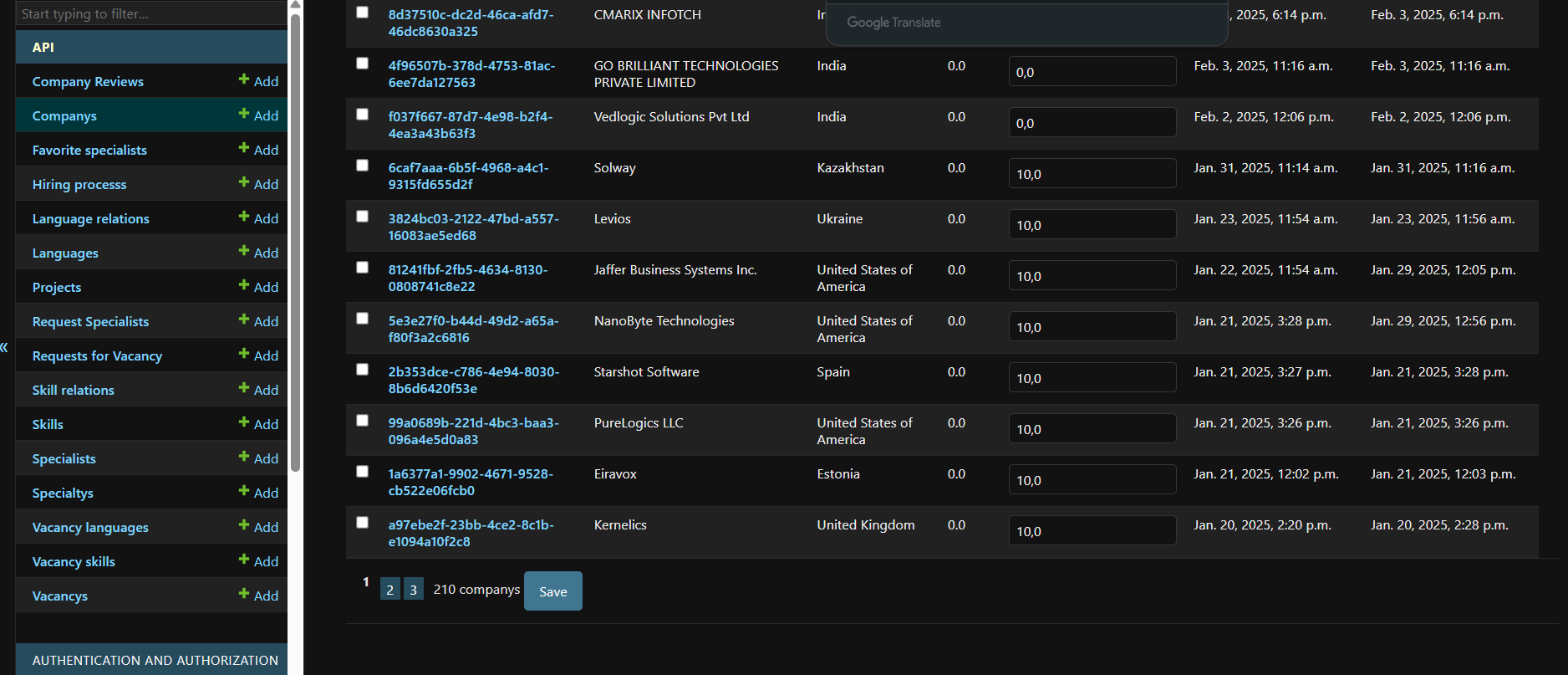Add a new Favorite specialist via plus icon
Image resolution: width=1568 pixels, height=675 pixels.
244,148
